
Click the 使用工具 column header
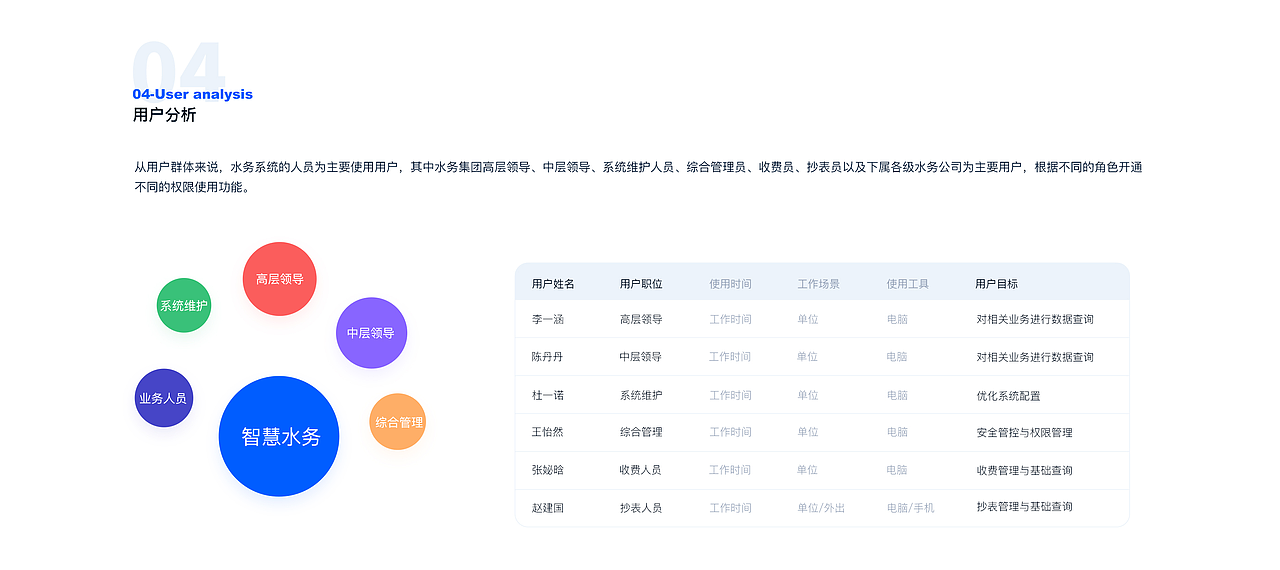[908, 284]
